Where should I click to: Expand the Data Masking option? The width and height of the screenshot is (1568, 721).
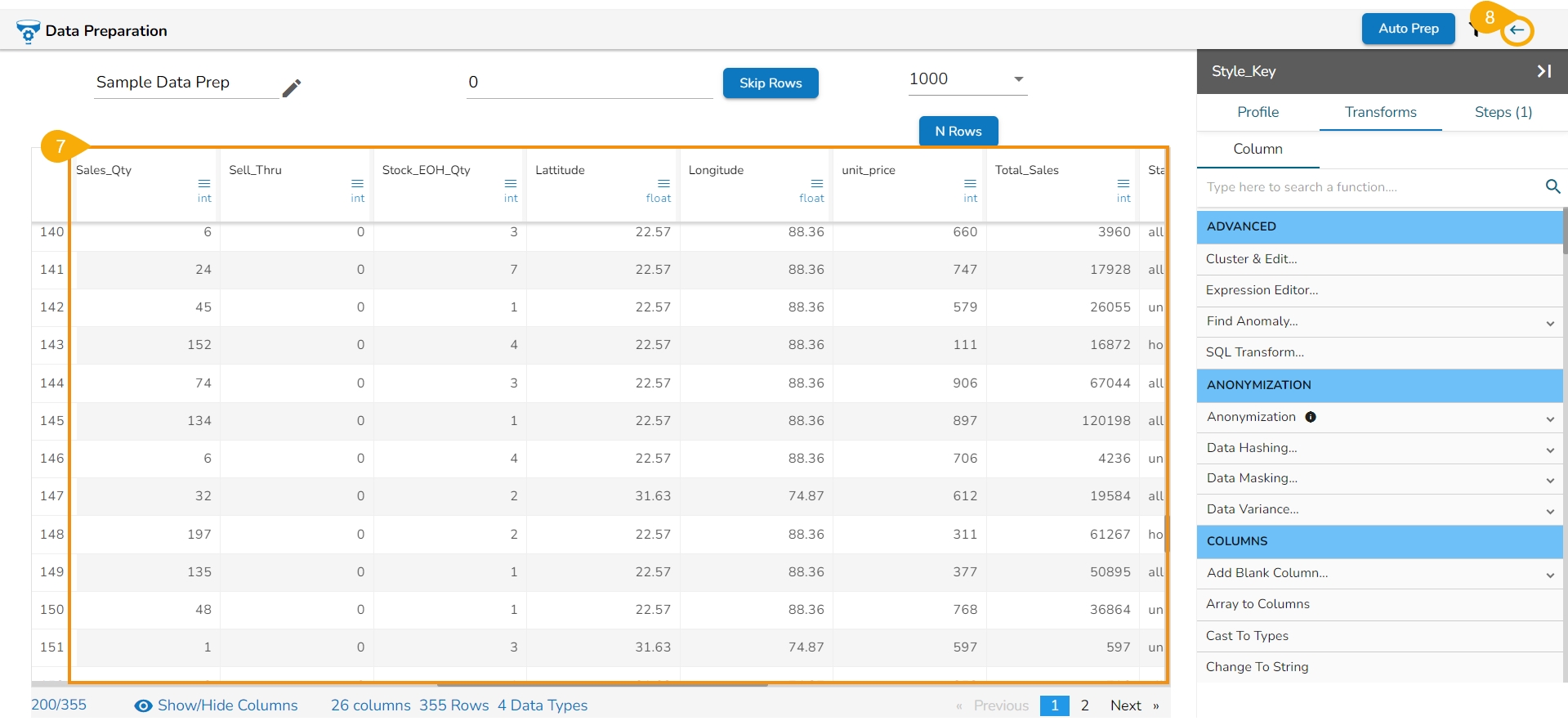(x=1549, y=480)
